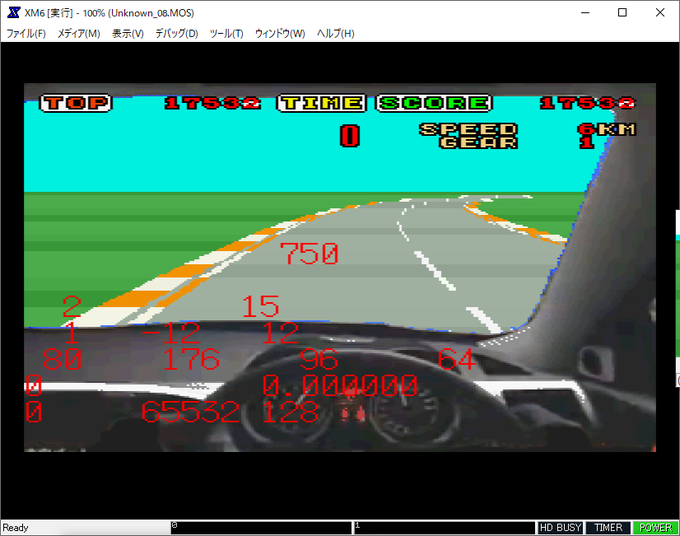
Task: Click floppy drive 1 status field
Action: point(445,527)
